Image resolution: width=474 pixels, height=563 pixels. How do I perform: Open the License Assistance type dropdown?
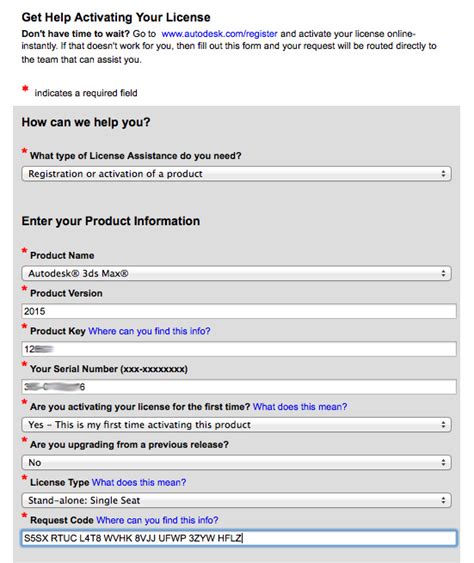(236, 174)
